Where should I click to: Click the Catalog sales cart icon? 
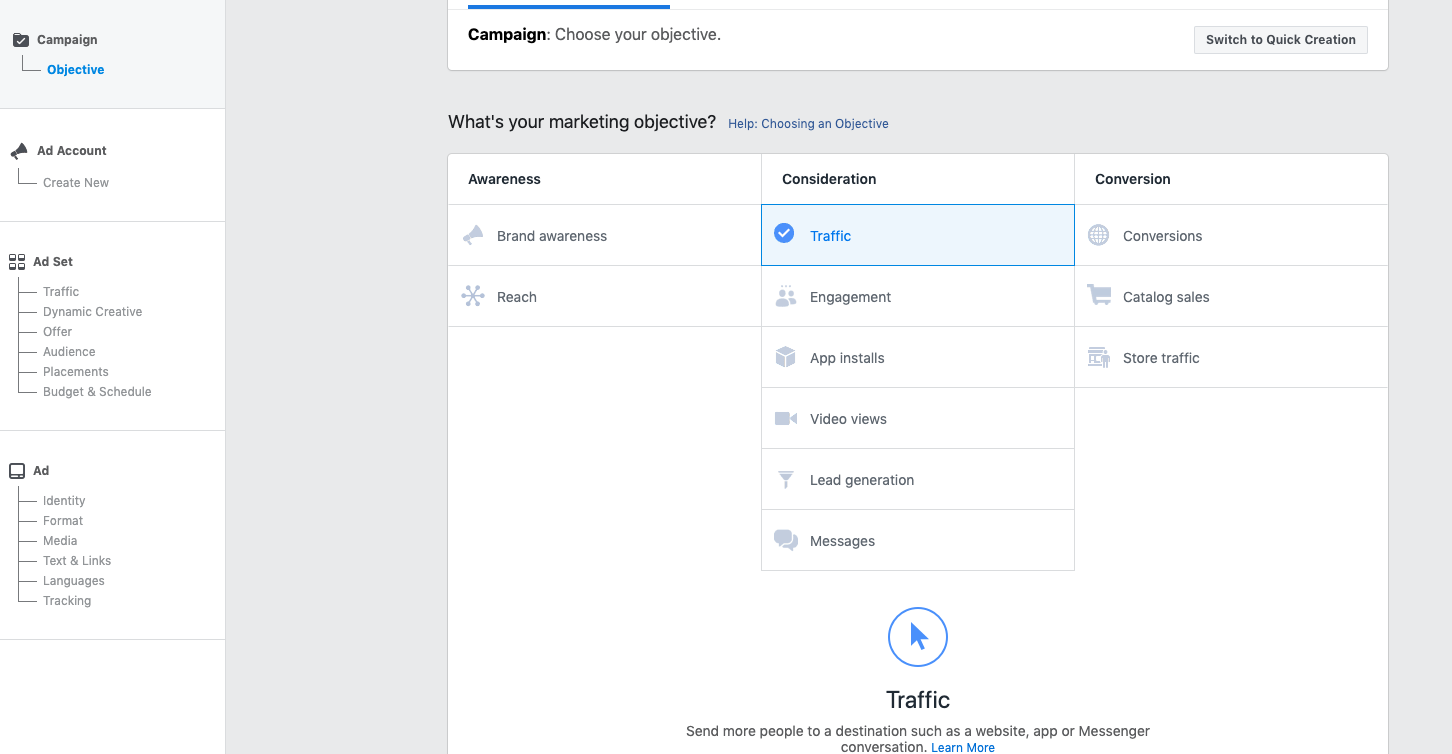1099,297
